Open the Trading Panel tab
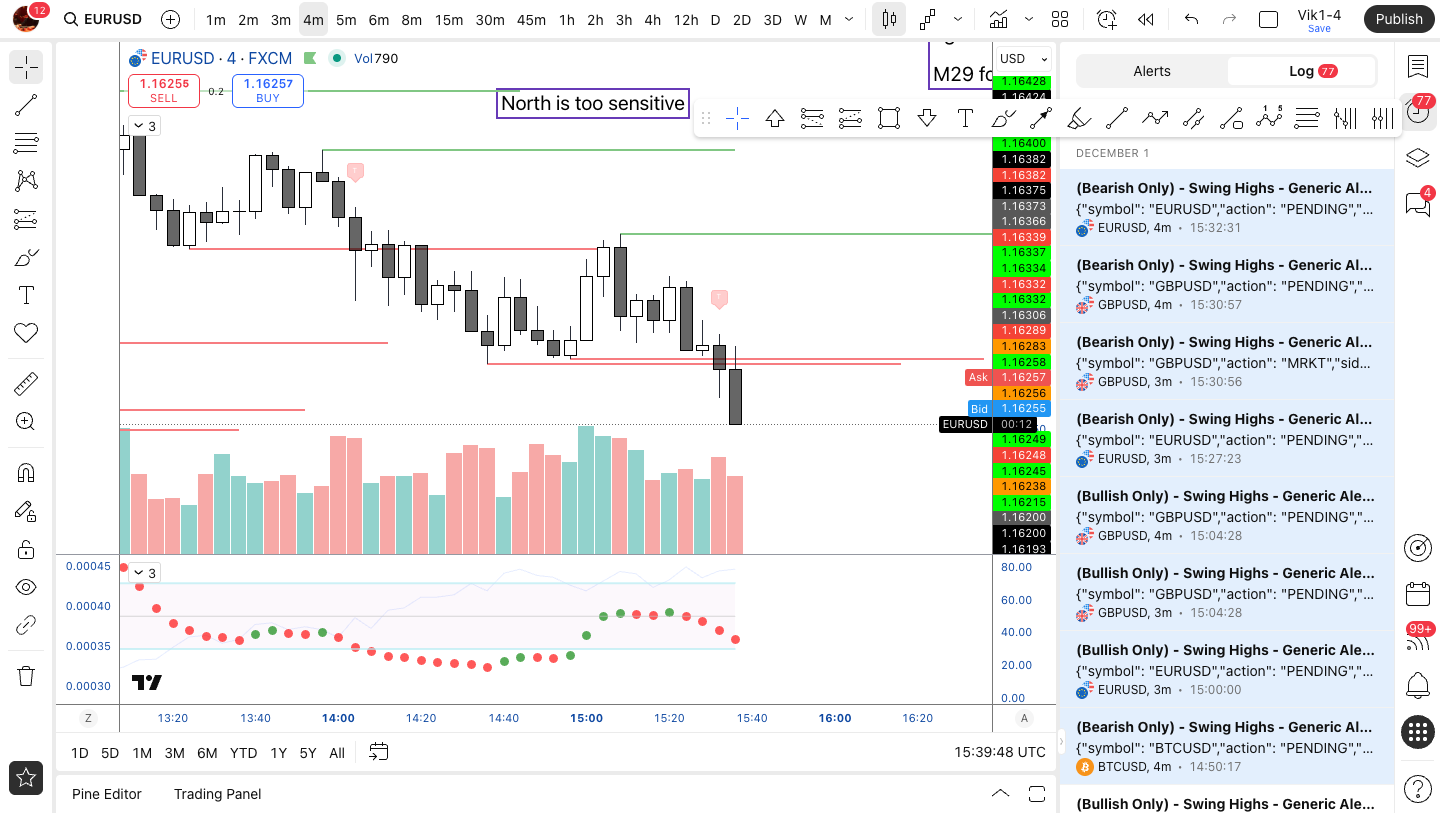 click(217, 794)
